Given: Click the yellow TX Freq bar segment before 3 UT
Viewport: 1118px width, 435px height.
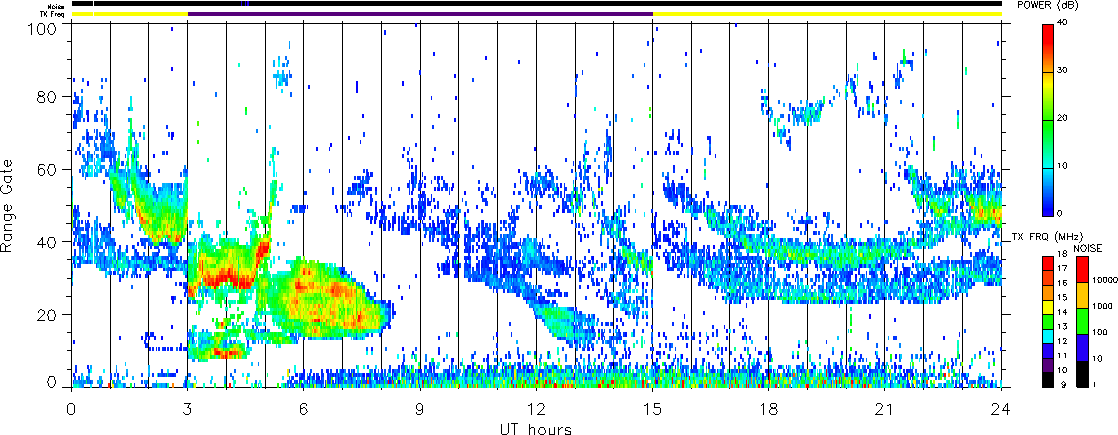Looking at the screenshot, I should coord(130,14).
